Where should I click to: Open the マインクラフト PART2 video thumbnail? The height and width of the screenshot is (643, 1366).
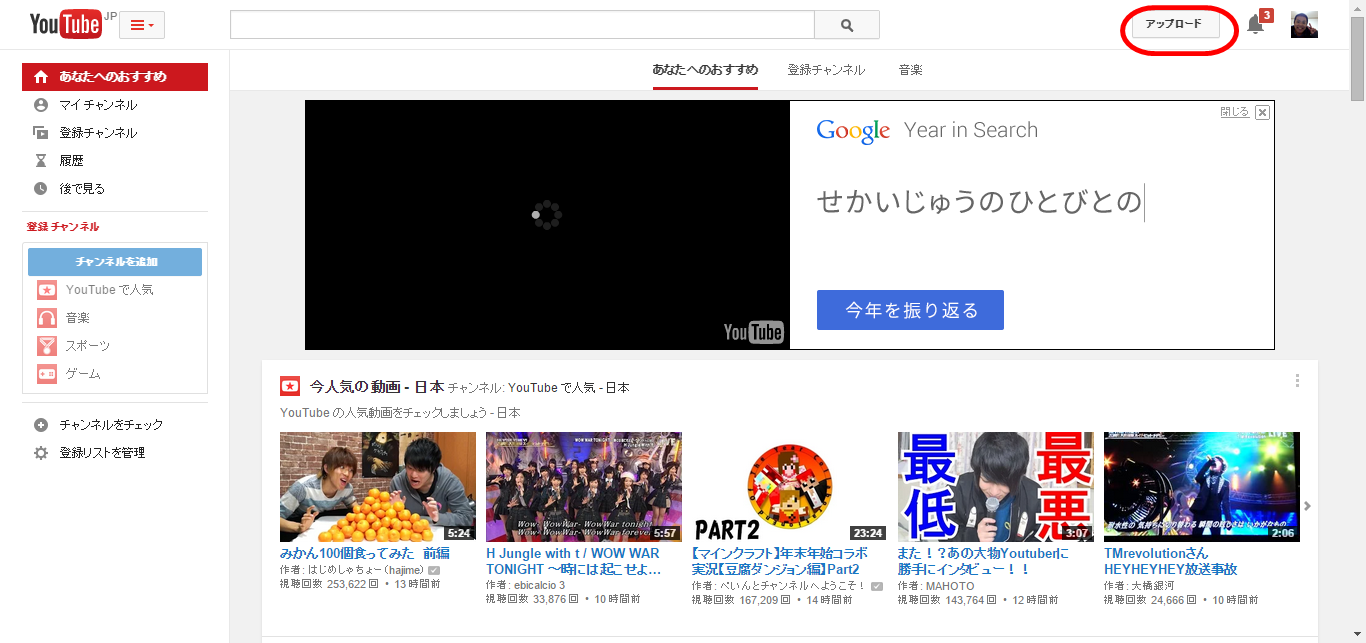[x=790, y=487]
